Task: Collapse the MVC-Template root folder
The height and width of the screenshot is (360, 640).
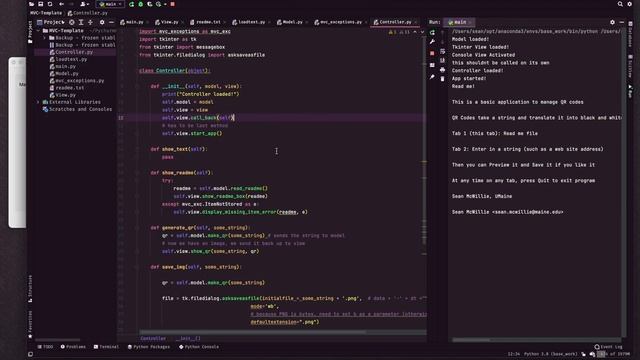Action: (39, 31)
